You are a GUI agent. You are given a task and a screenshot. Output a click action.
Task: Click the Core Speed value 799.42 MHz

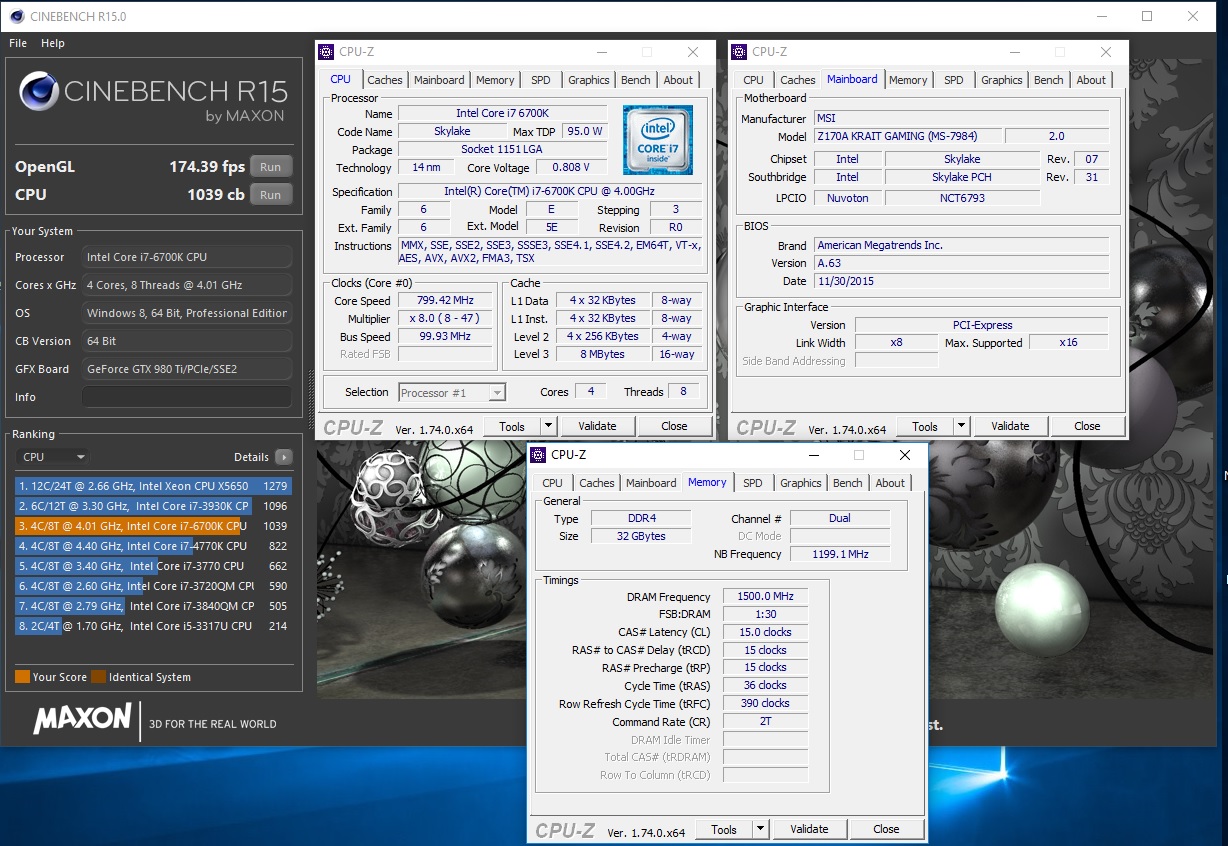point(446,300)
